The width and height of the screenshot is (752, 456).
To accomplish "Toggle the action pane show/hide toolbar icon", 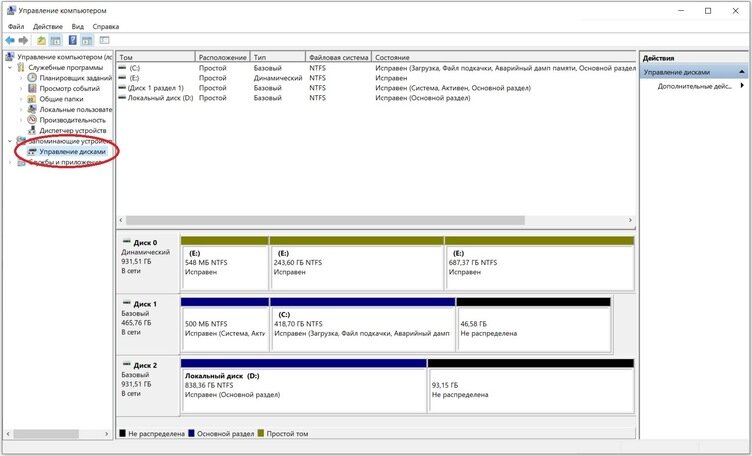I will click(87, 41).
